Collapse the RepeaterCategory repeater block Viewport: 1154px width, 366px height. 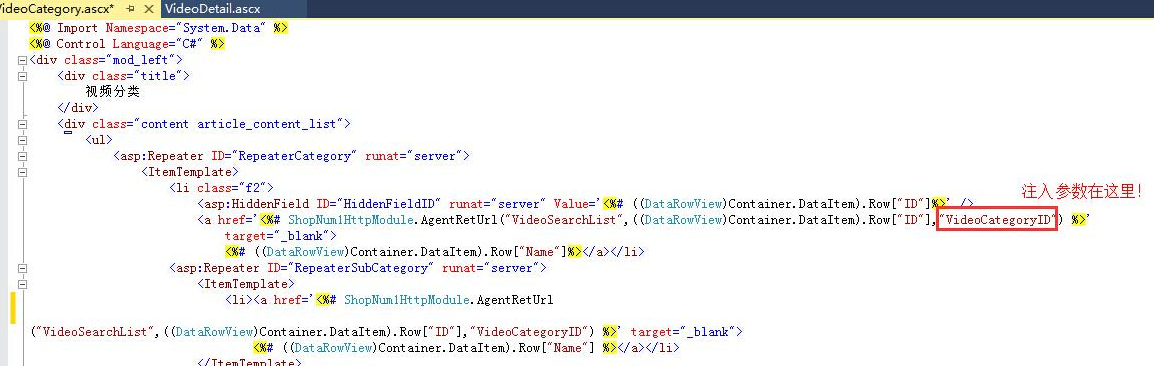tap(22, 156)
